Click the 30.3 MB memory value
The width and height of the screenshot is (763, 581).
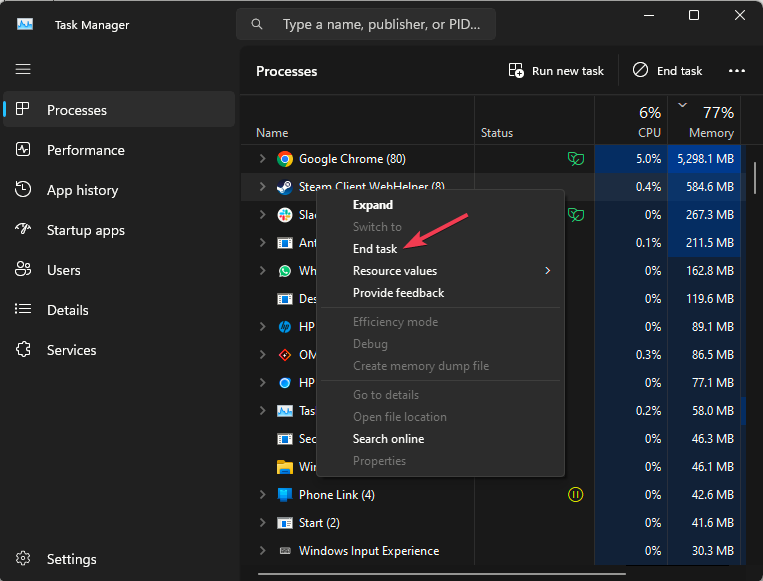[712, 551]
